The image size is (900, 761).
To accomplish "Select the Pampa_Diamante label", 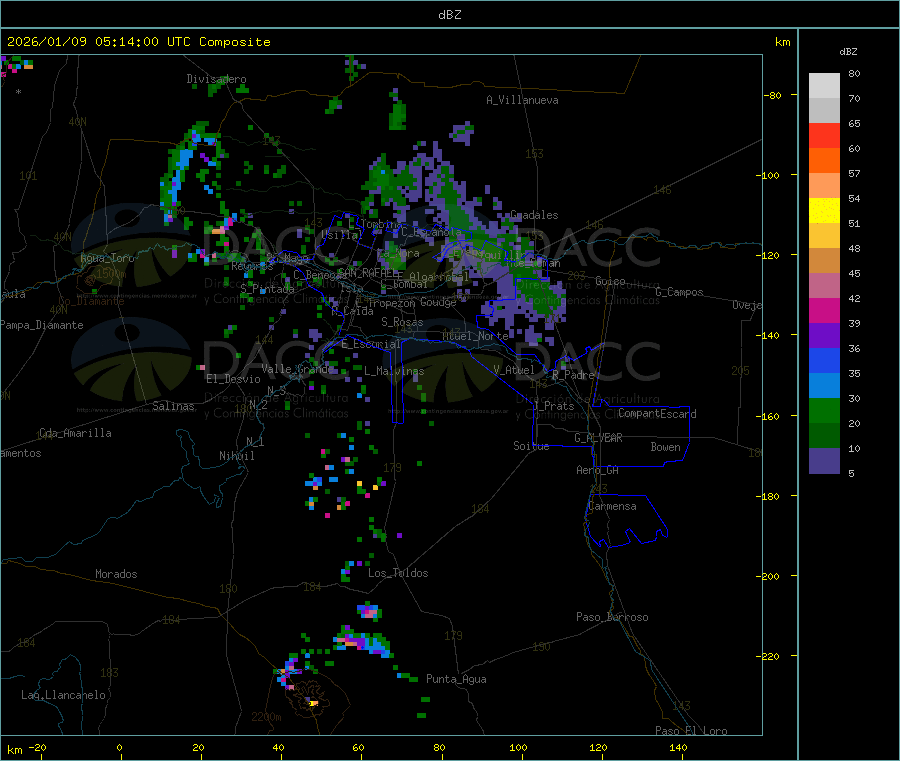I will 42,325.
